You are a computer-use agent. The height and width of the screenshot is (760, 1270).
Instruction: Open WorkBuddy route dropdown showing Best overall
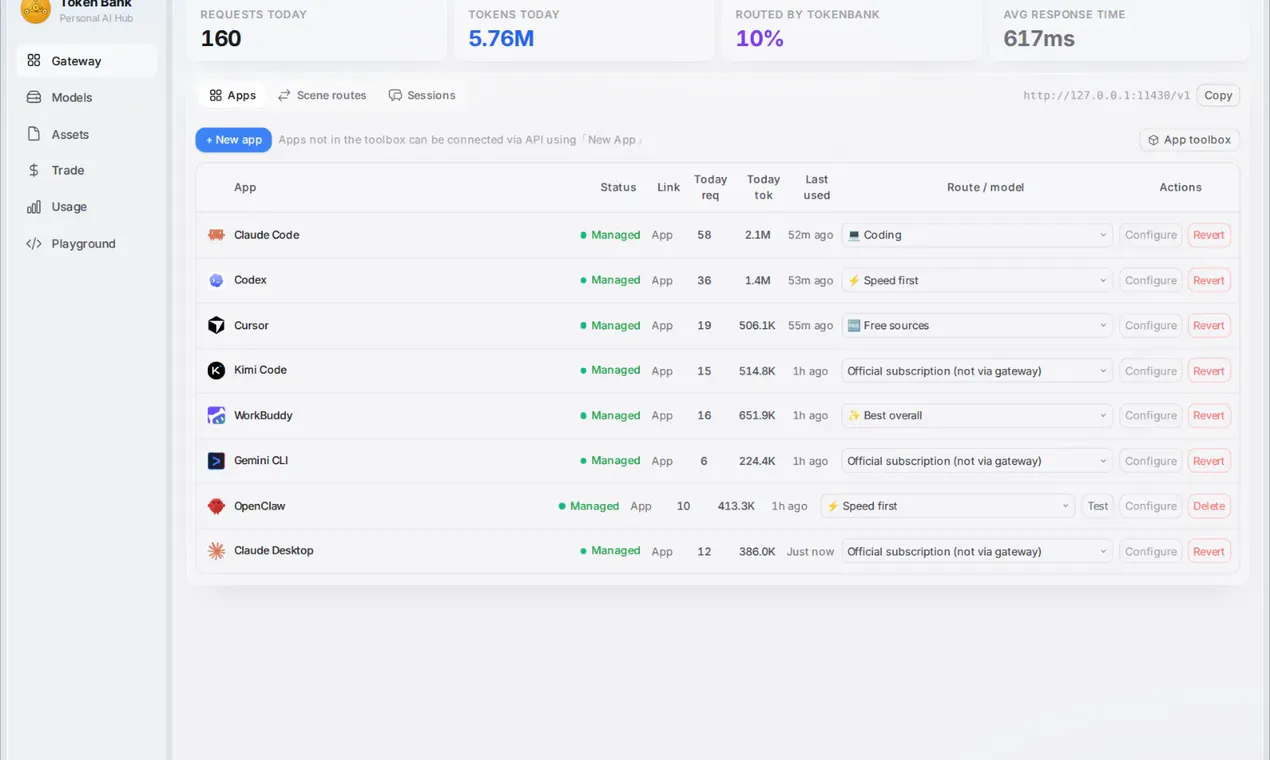tap(977, 415)
